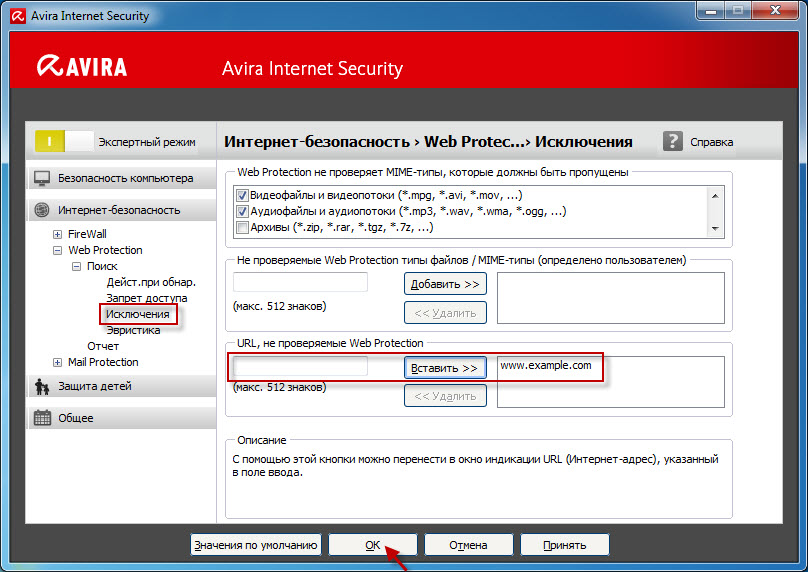Click the family icon beside Защита детей
808x572 pixels.
[42, 386]
